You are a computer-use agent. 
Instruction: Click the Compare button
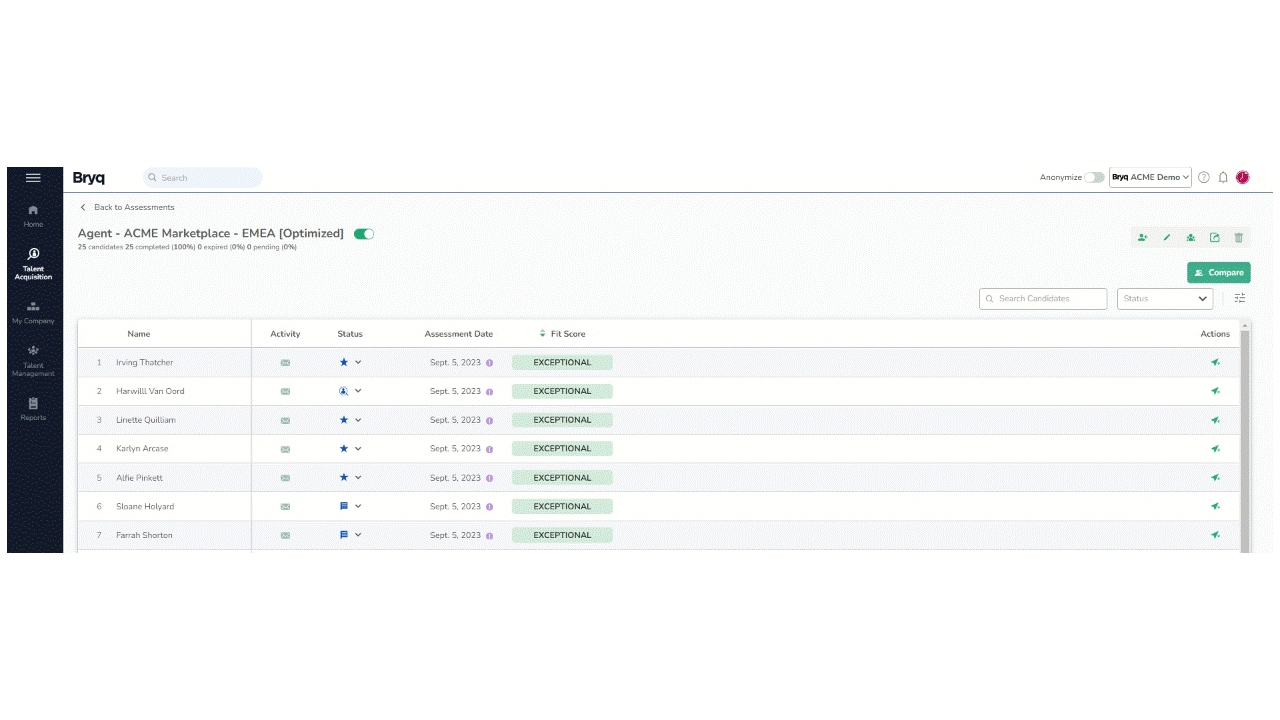pyautogui.click(x=1218, y=272)
